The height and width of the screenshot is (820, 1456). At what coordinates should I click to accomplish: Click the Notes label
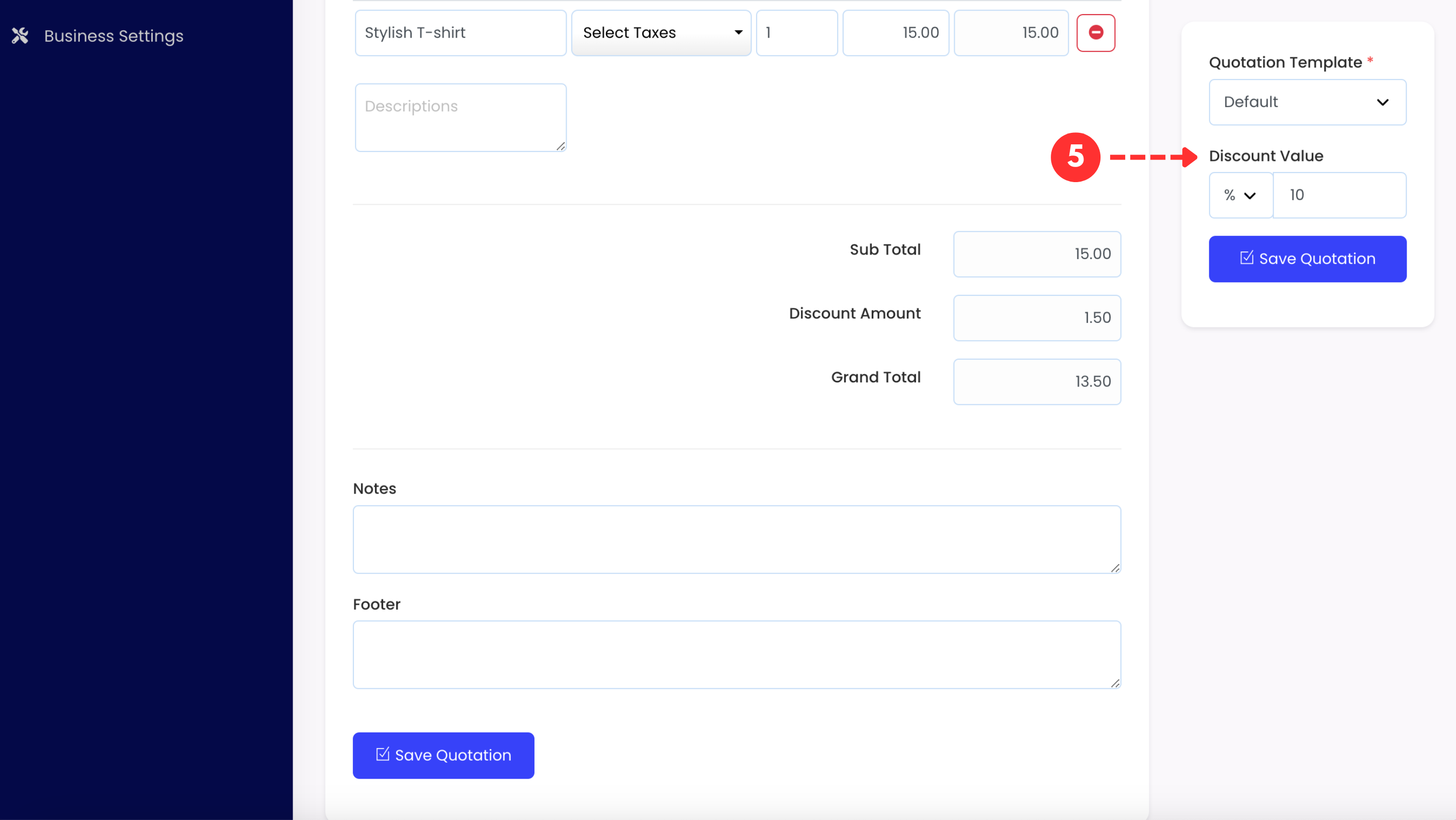click(x=374, y=488)
